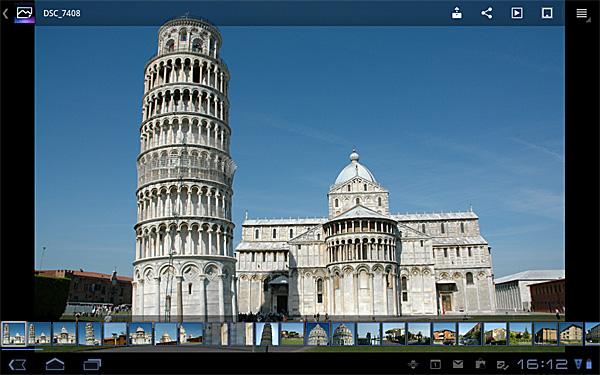Open the Recent apps button
600x375 pixels.
[x=92, y=364]
